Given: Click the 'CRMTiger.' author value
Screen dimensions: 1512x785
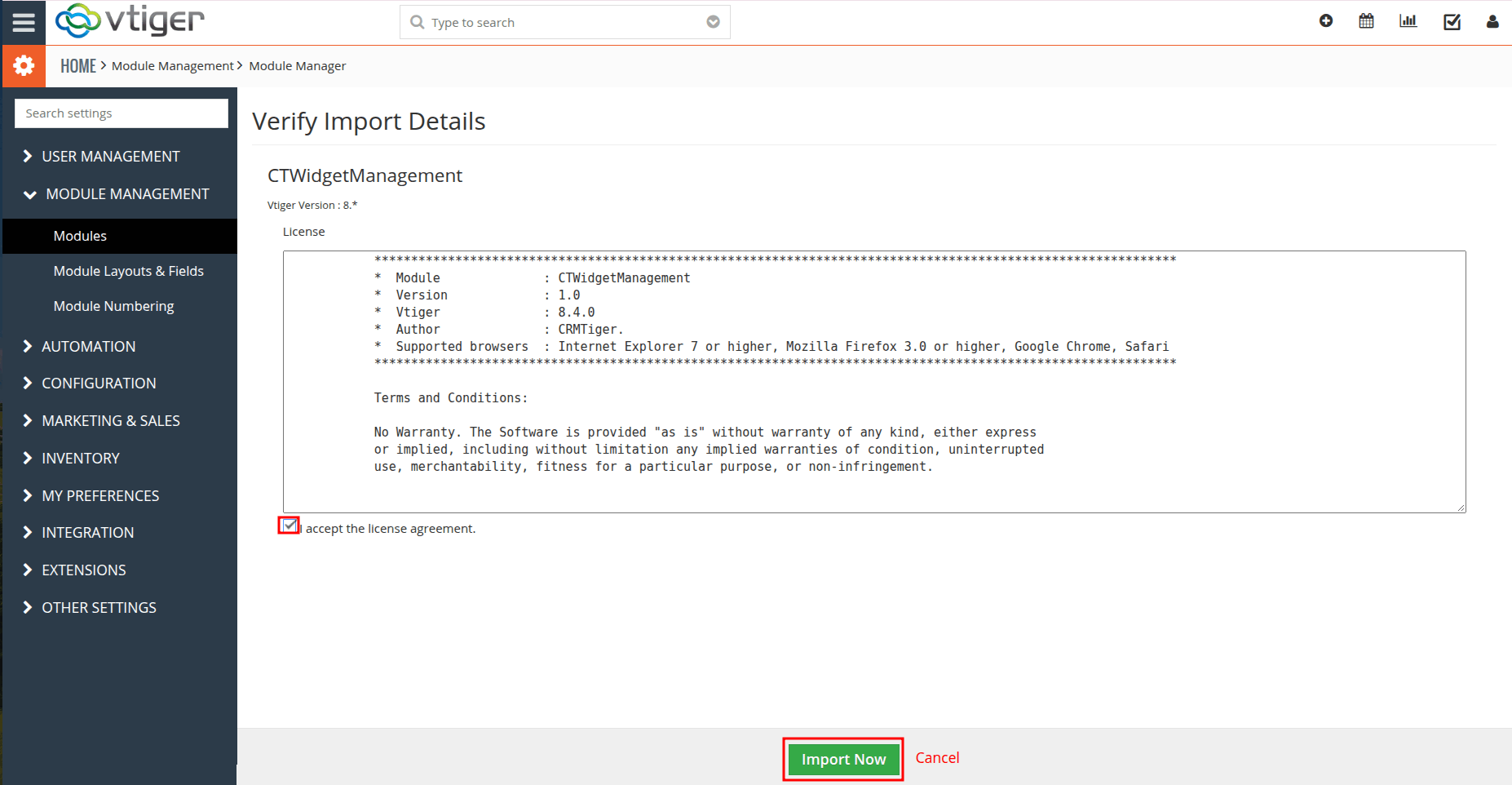Looking at the screenshot, I should [590, 330].
